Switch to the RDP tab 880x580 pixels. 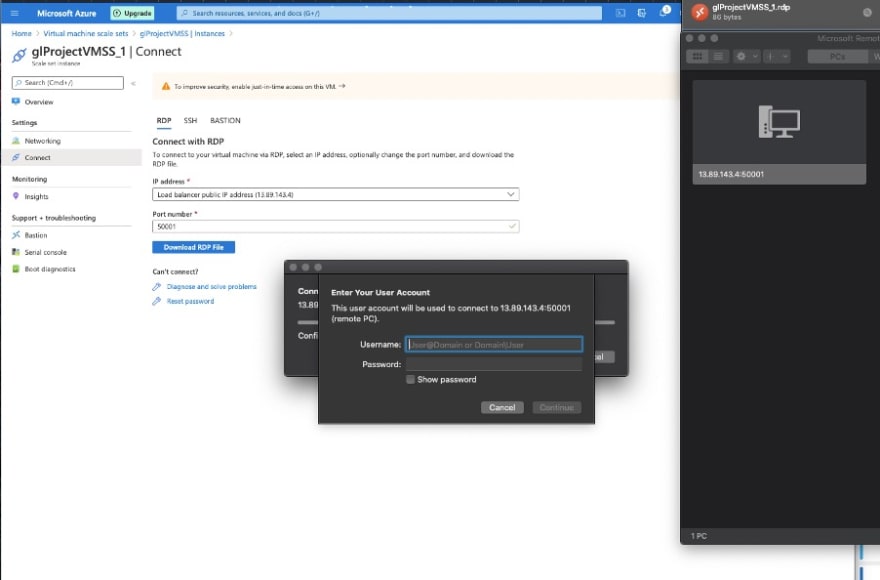(x=164, y=121)
